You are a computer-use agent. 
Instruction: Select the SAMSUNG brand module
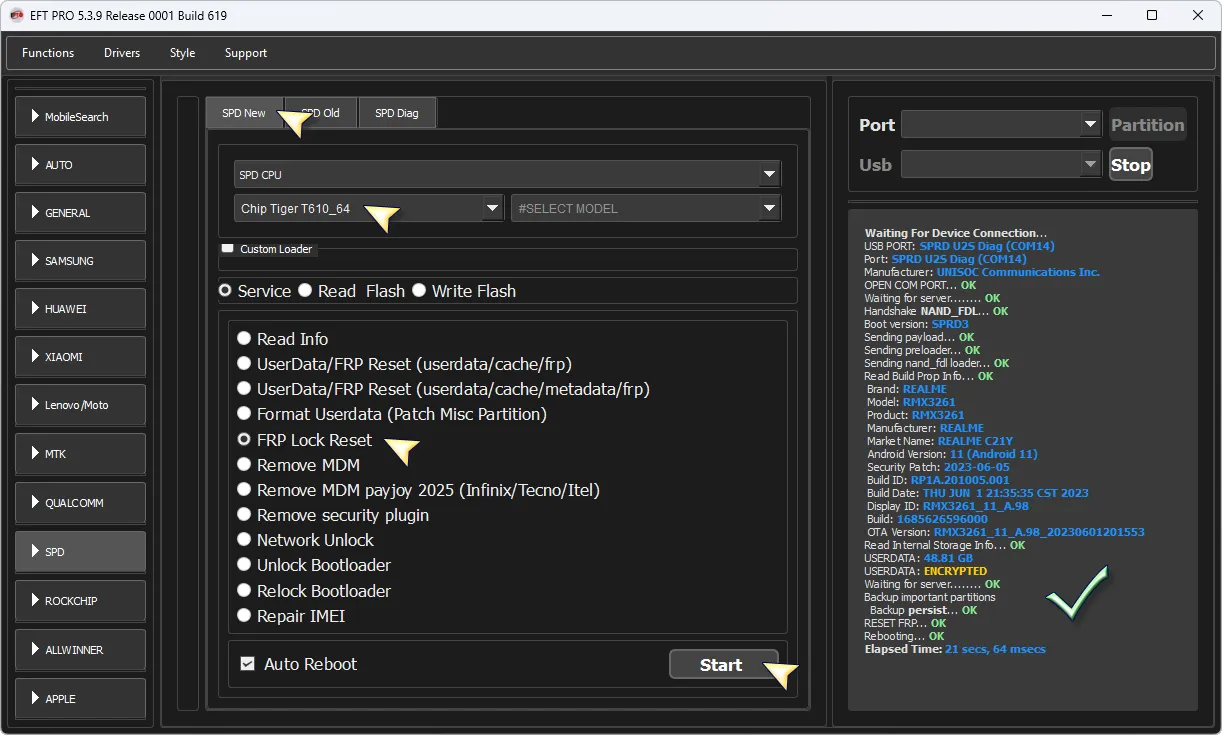click(80, 261)
